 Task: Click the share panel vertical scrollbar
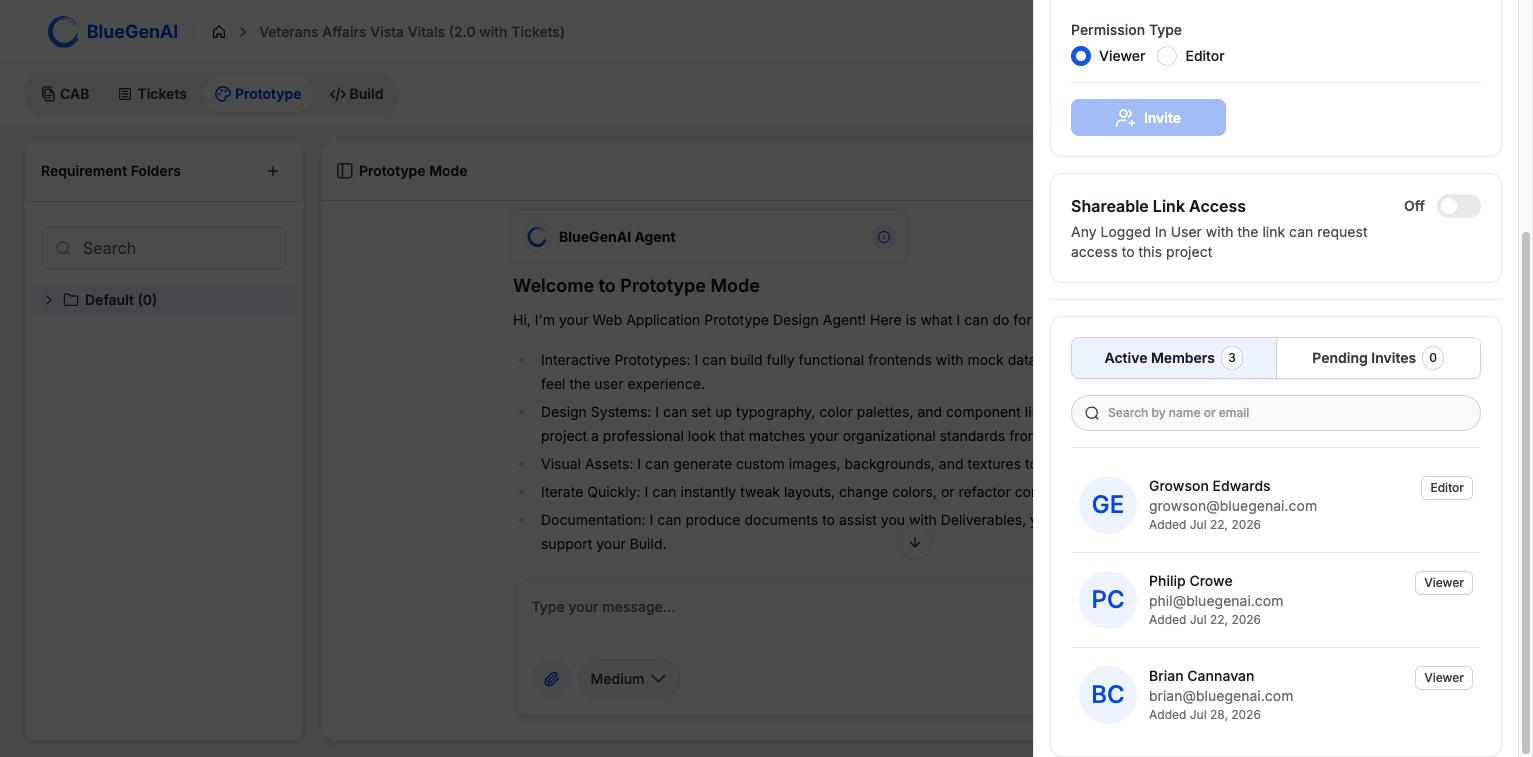[1526, 492]
